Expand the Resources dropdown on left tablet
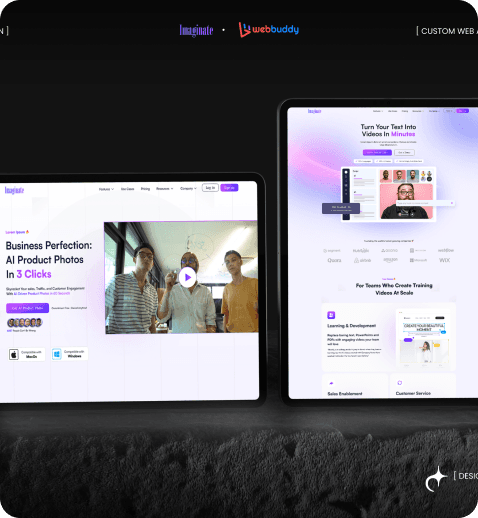The image size is (478, 518). click(165, 189)
